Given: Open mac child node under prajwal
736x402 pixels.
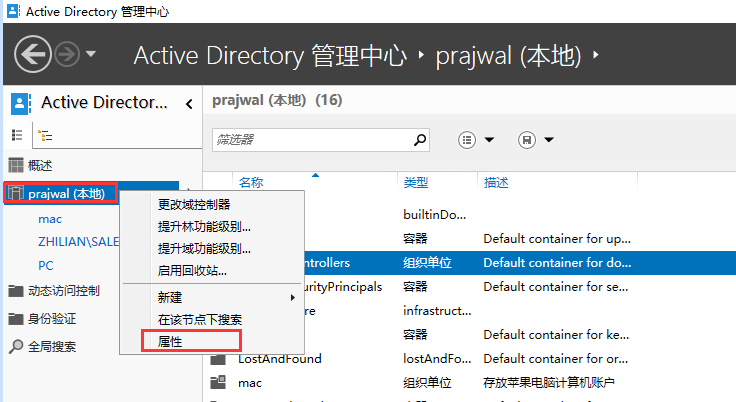Looking at the screenshot, I should coord(50,219).
